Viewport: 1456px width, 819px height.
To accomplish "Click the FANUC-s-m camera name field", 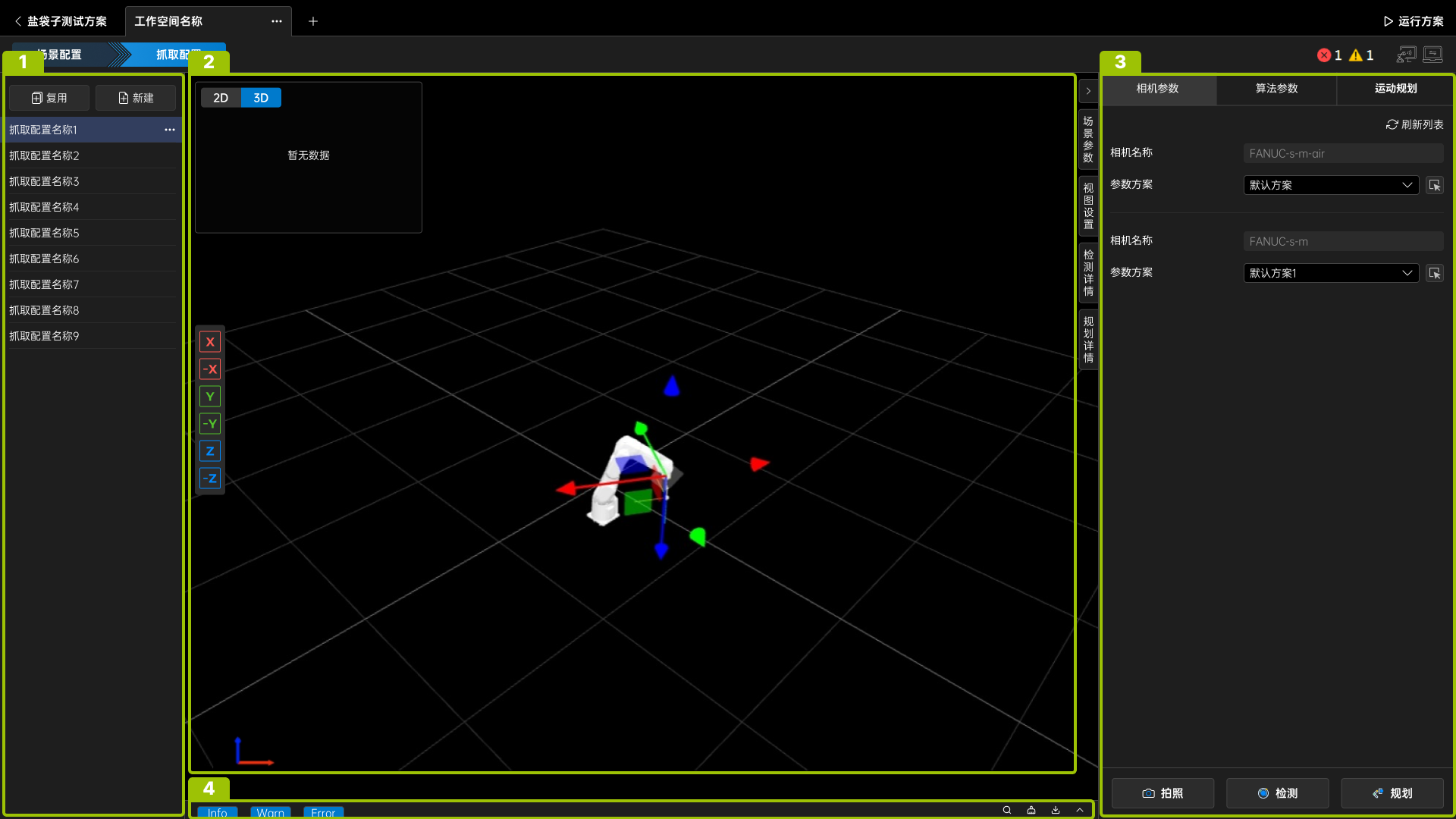I will [x=1343, y=241].
